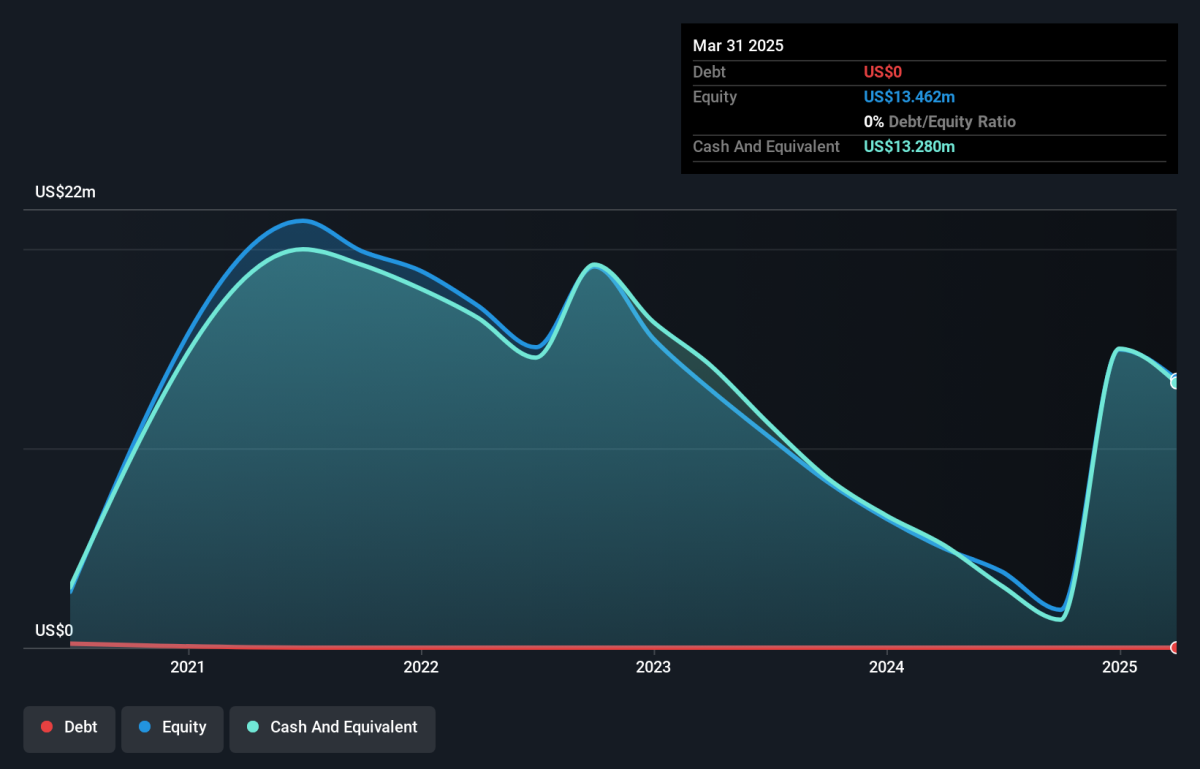The width and height of the screenshot is (1200, 769).
Task: Click the blue Equity legend dot
Action: [144, 727]
